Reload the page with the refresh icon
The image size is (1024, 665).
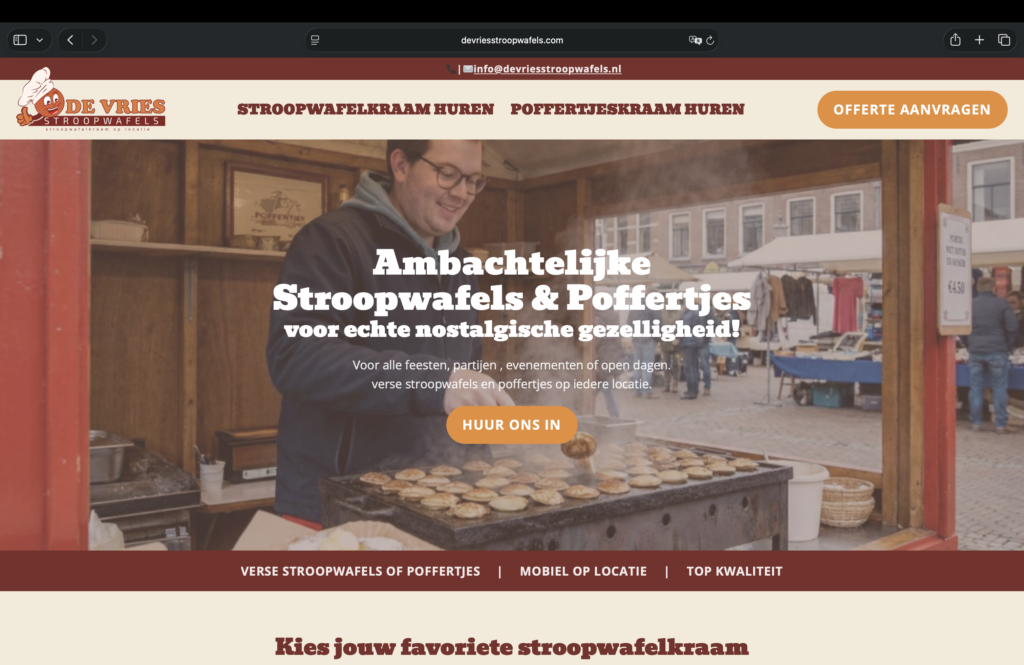710,40
